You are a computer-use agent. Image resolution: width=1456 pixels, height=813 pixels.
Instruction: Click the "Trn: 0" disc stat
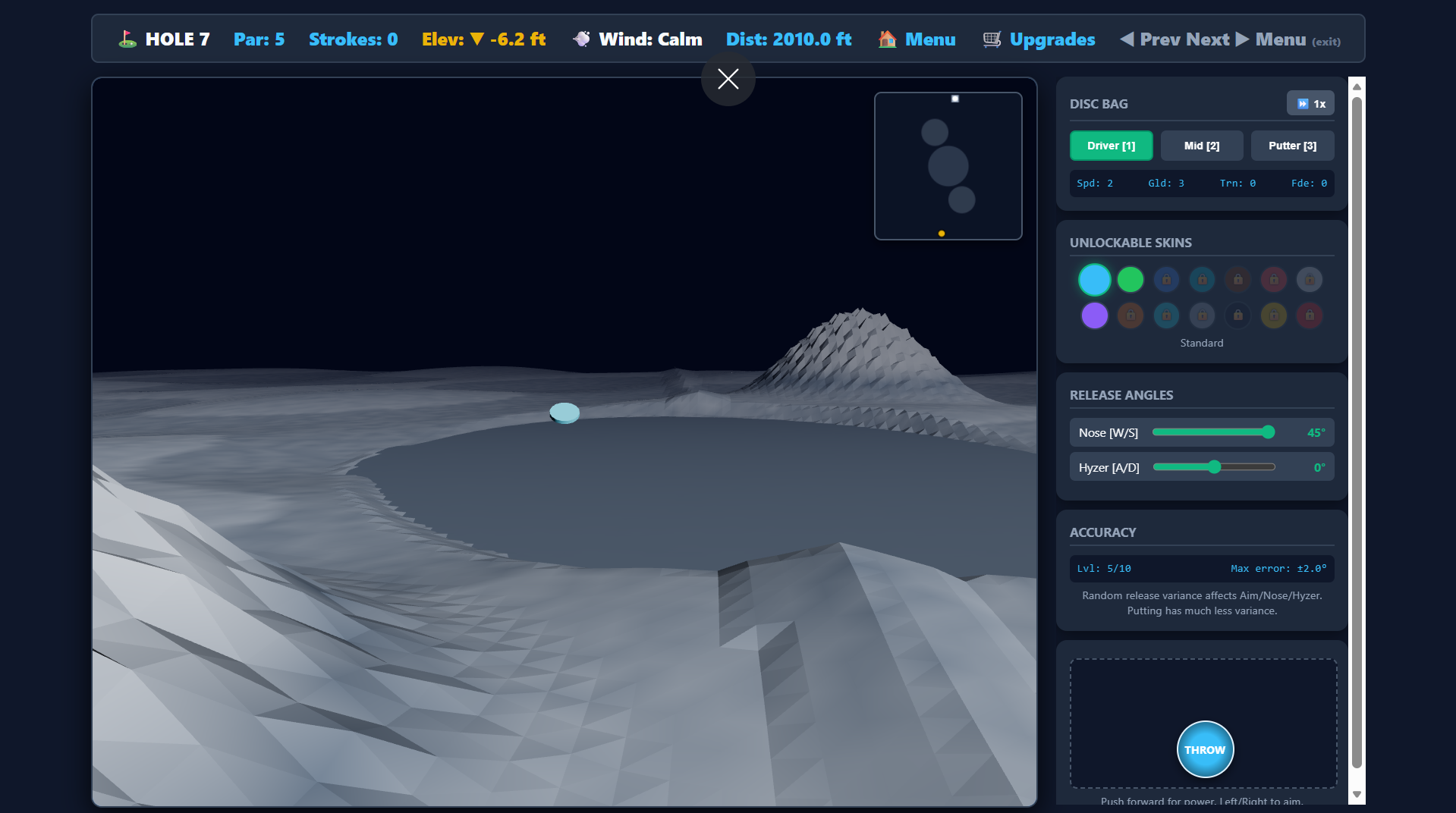1237,184
